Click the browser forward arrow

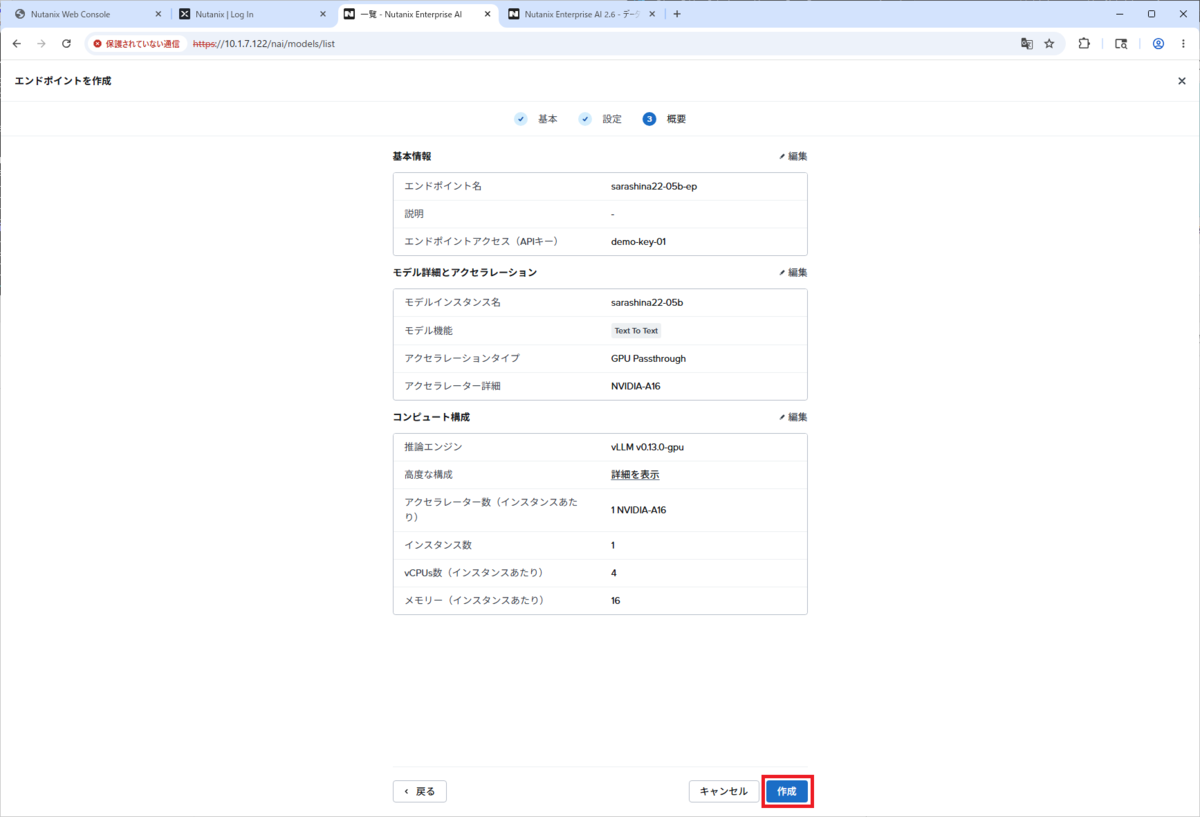click(x=41, y=44)
